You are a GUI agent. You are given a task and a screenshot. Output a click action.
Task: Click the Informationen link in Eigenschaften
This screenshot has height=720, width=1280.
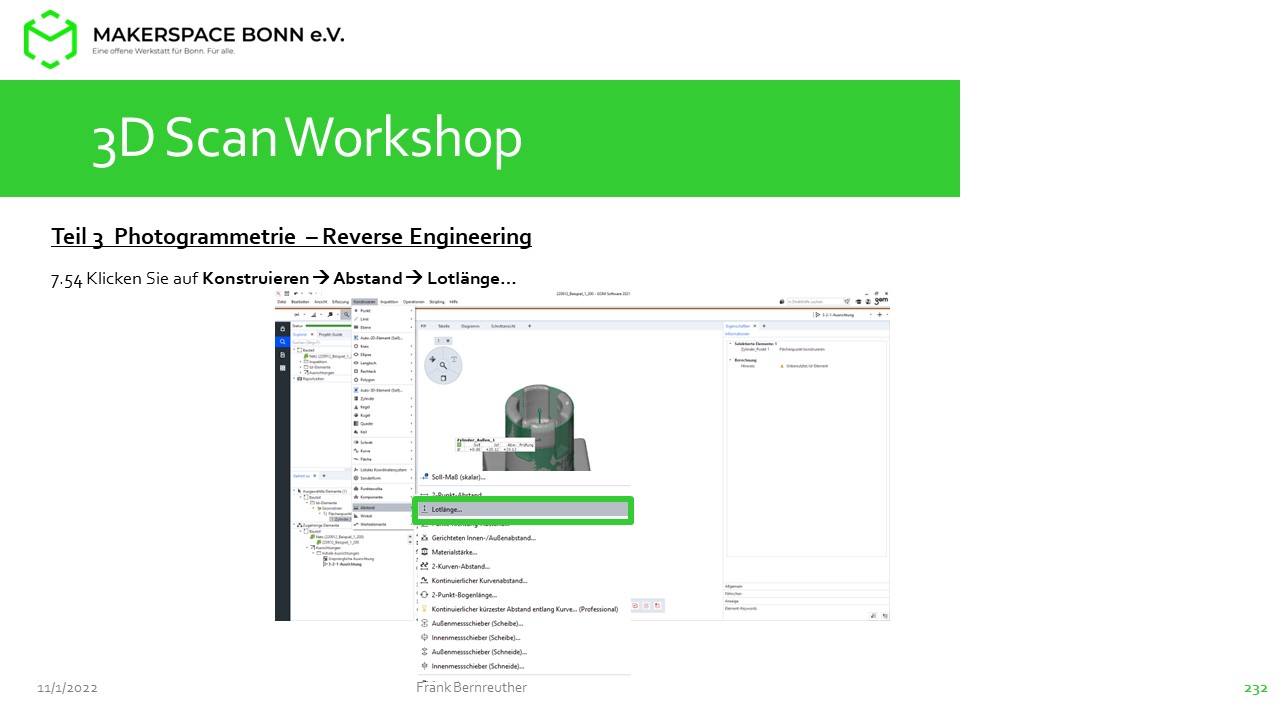pyautogui.click(x=737, y=334)
